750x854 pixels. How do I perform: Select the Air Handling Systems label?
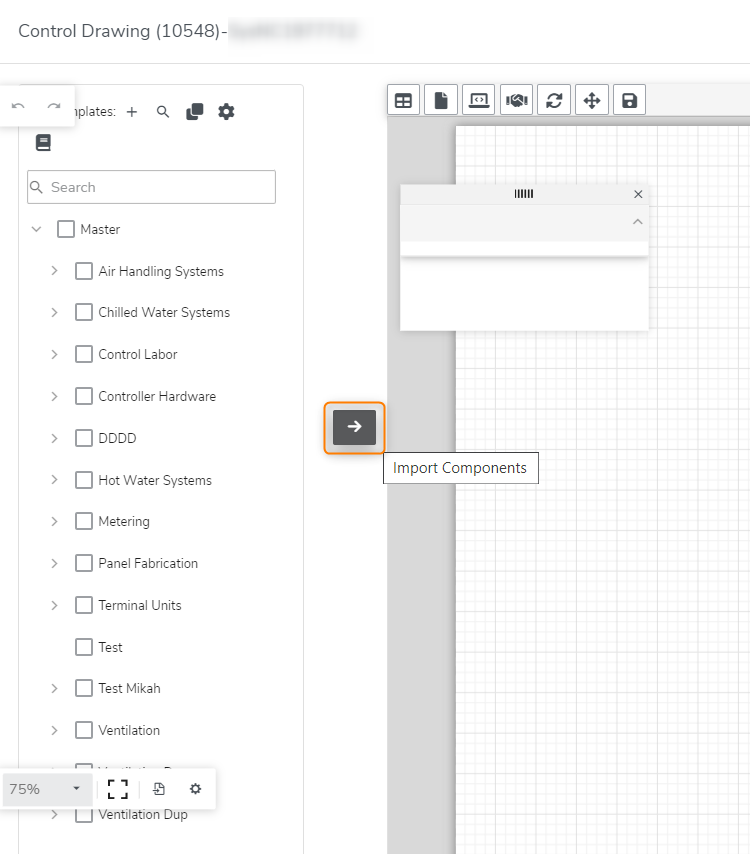pos(161,271)
